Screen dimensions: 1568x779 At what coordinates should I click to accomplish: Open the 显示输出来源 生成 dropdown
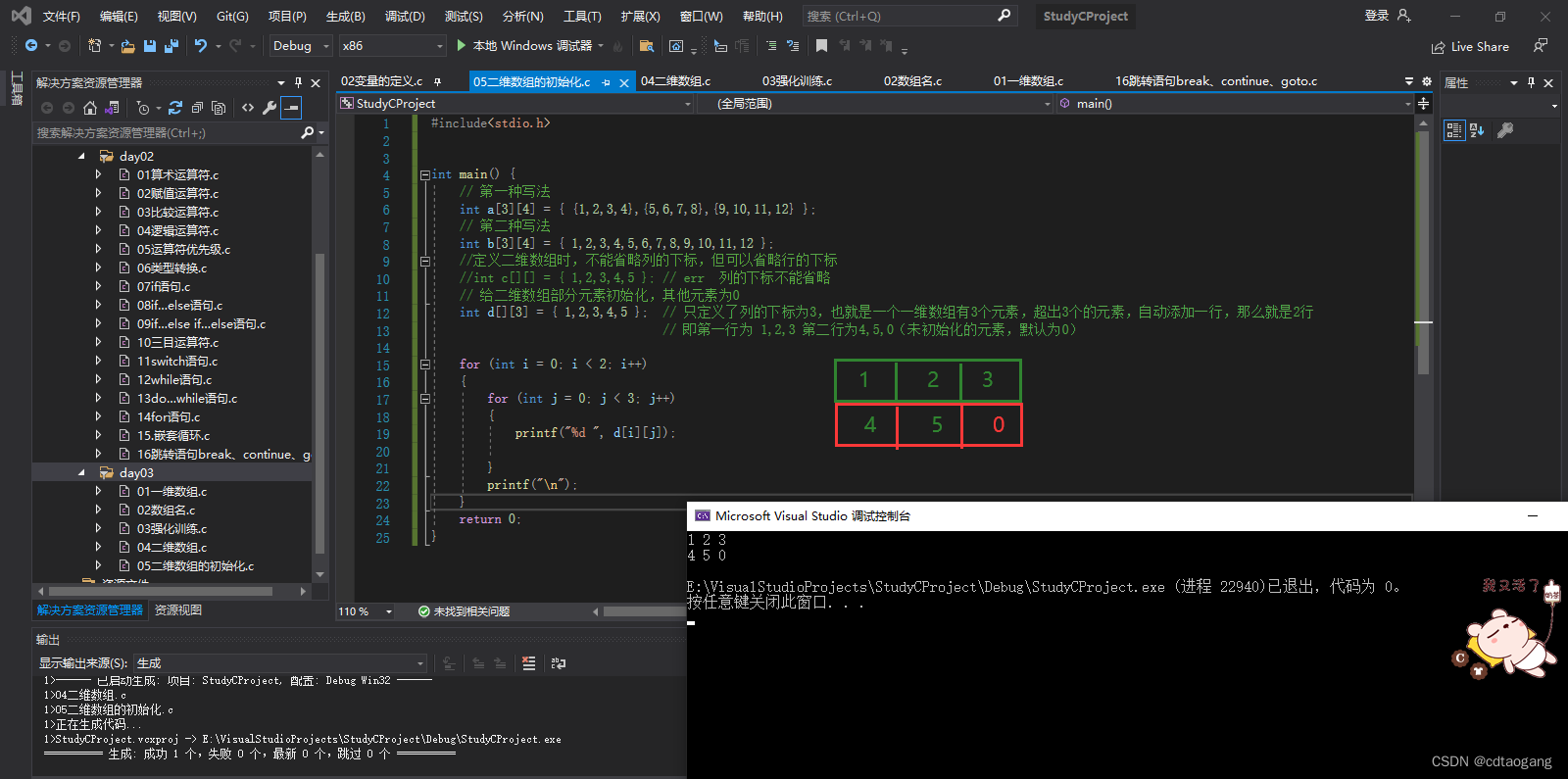click(x=281, y=663)
